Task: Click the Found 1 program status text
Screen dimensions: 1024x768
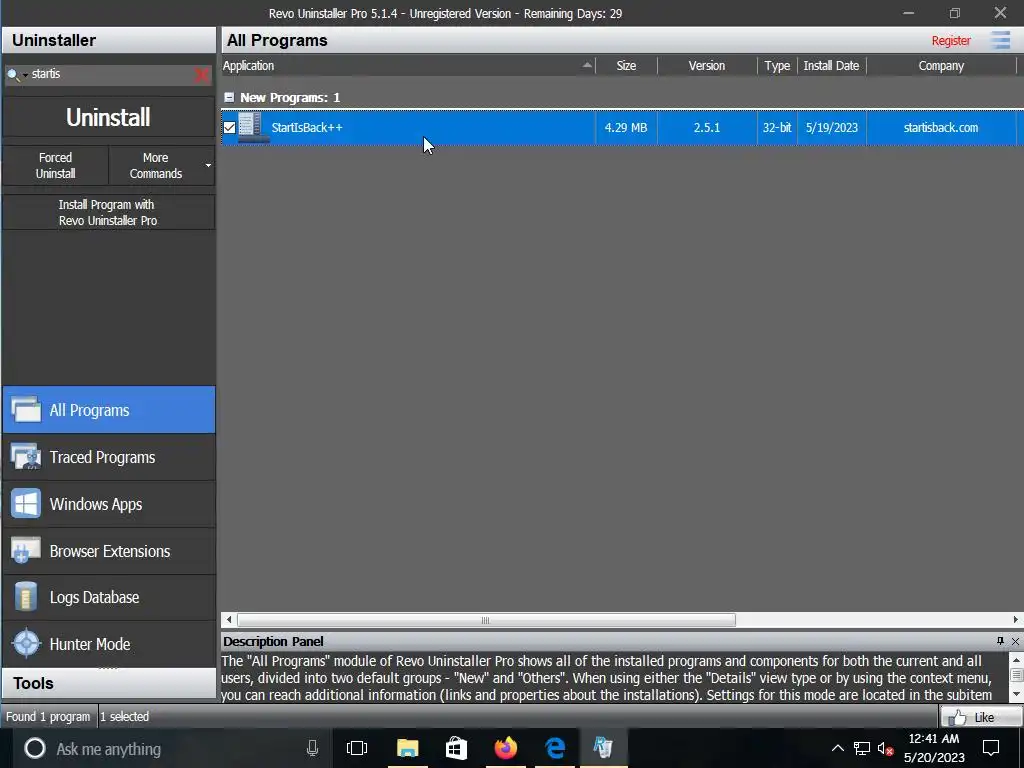Action: [x=48, y=716]
